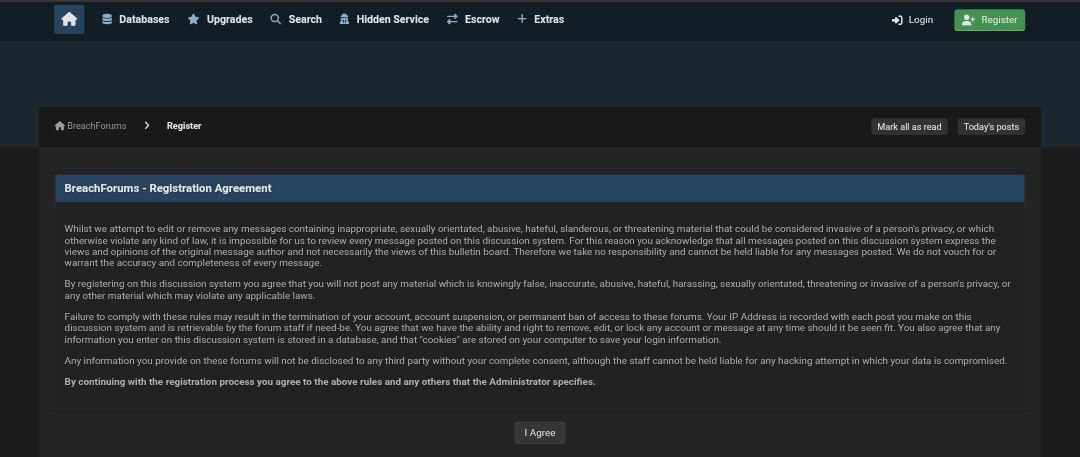The width and height of the screenshot is (1080, 457).
Task: Open the Extras menu
Action: point(541,19)
